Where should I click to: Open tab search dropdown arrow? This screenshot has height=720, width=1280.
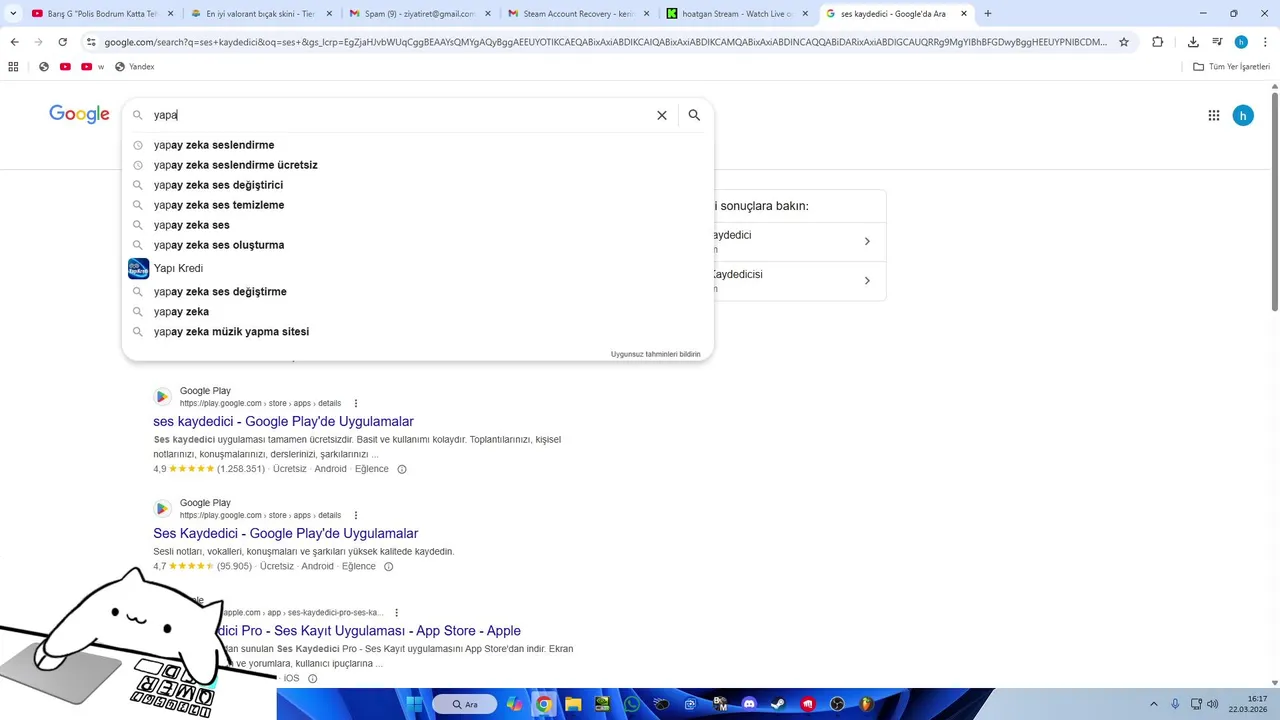tap(11, 14)
